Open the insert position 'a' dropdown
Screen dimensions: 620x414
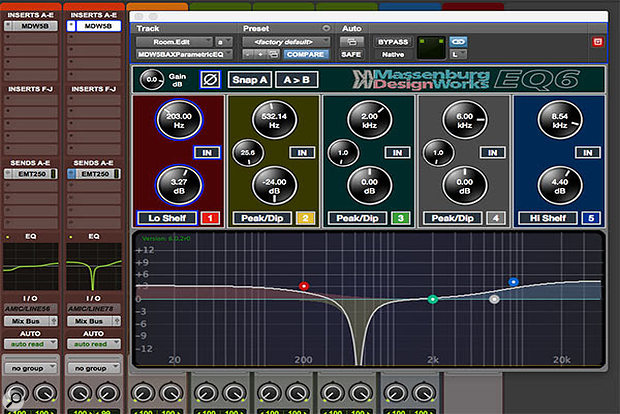pos(223,42)
